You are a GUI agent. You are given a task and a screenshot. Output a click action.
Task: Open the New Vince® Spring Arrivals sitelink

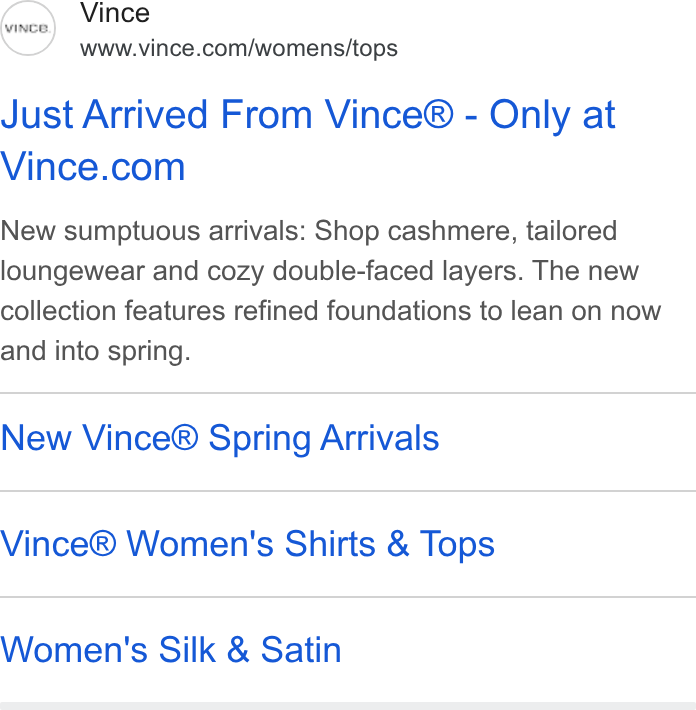220,438
